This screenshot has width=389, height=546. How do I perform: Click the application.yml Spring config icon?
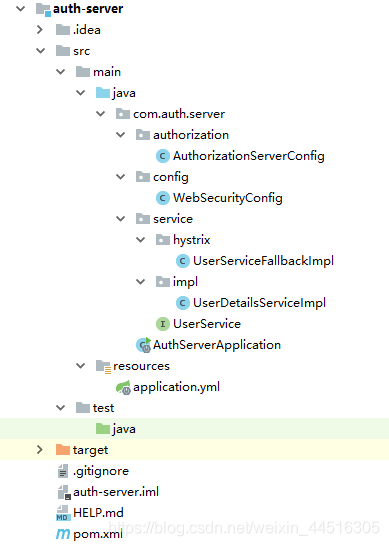tap(123, 387)
